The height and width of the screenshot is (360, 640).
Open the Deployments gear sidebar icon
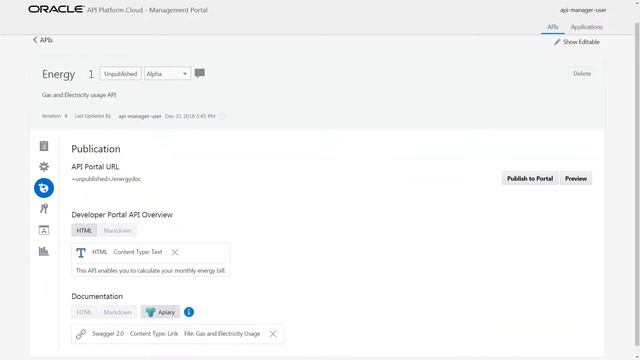tap(44, 167)
